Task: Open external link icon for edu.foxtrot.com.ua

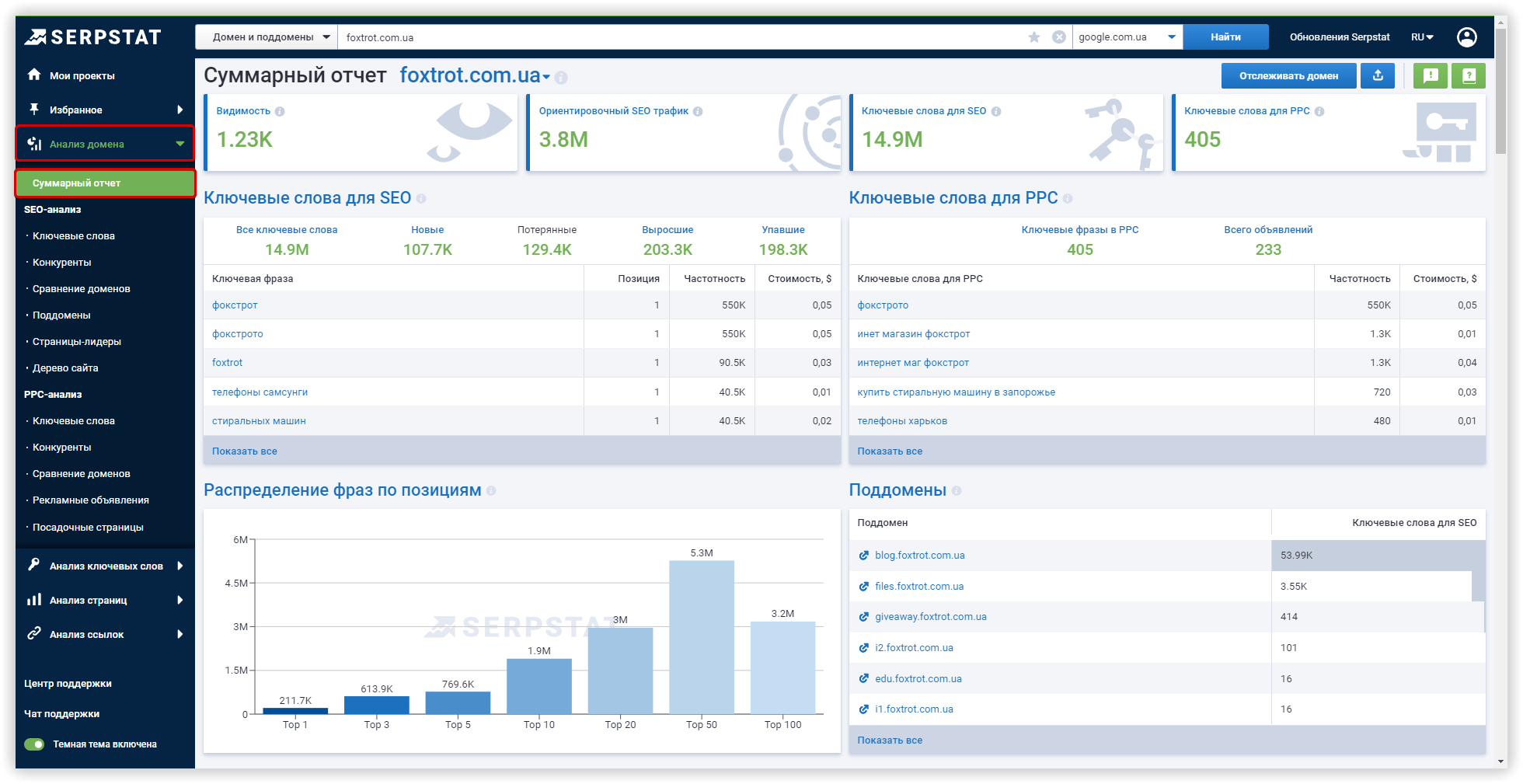Action: pyautogui.click(x=864, y=679)
